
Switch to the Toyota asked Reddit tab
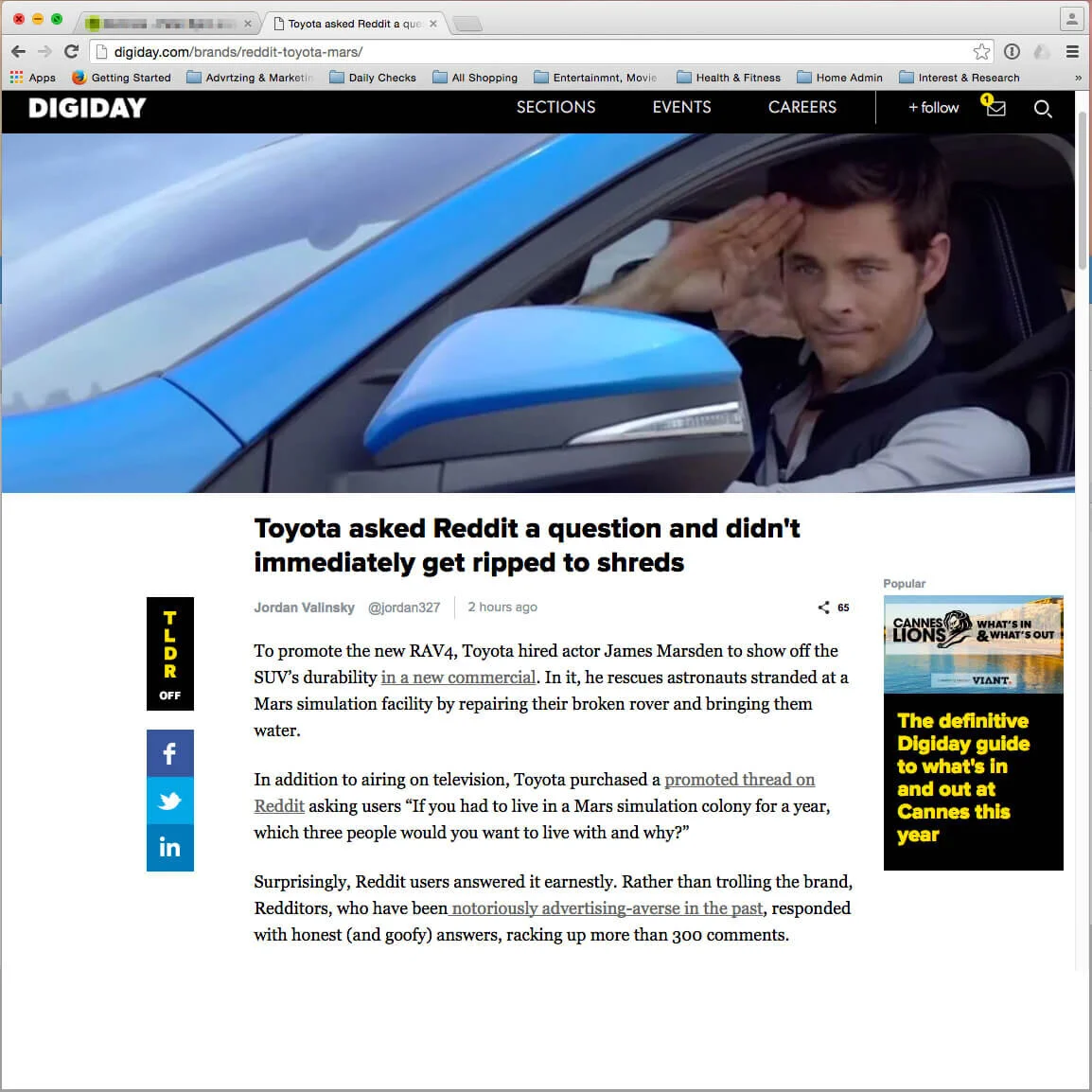[354, 24]
